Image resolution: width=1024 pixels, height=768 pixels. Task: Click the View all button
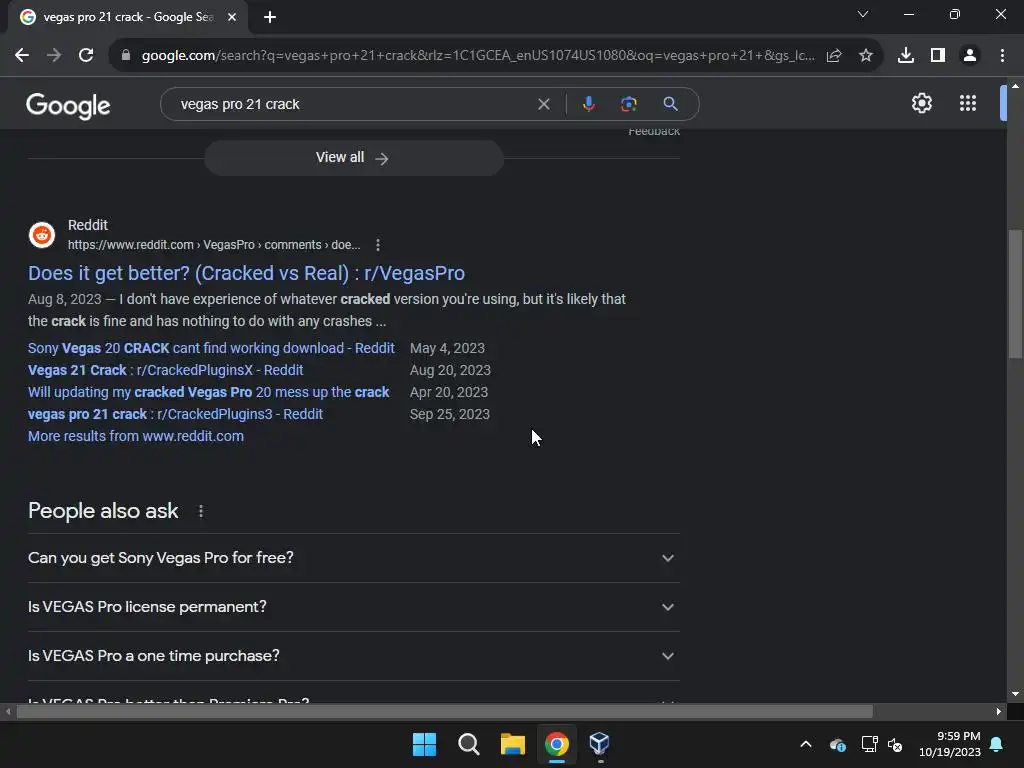tap(353, 157)
